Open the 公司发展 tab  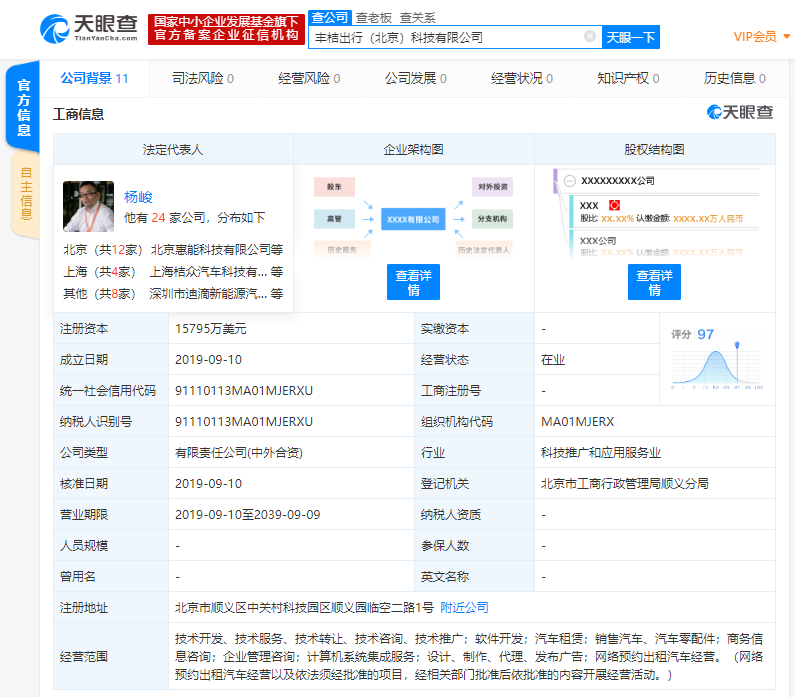(x=416, y=78)
